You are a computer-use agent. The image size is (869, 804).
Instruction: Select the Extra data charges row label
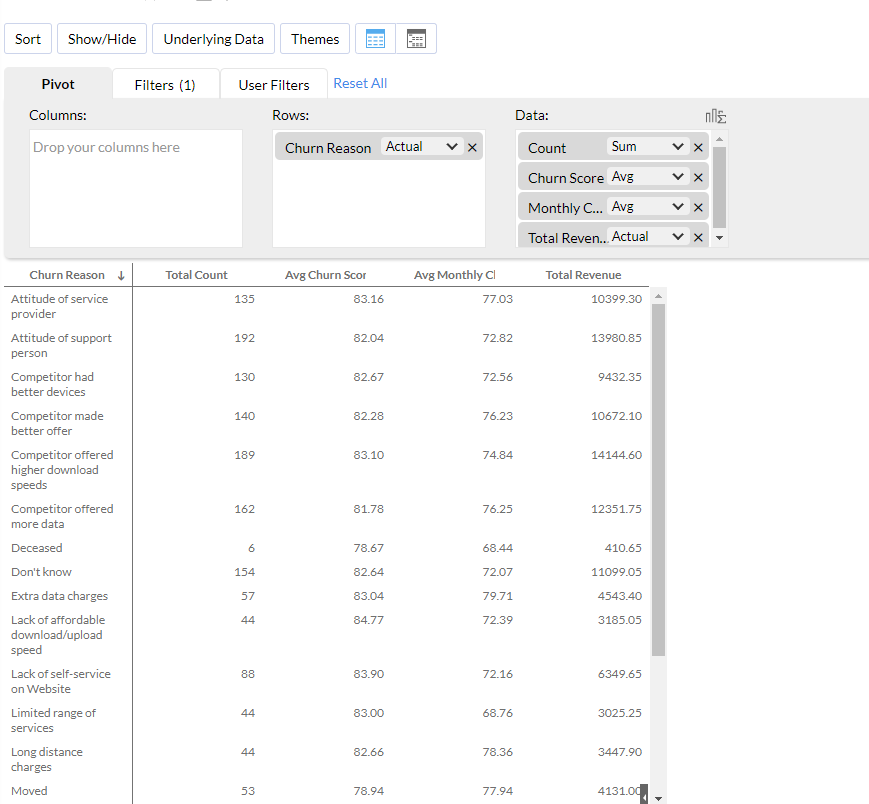59,596
